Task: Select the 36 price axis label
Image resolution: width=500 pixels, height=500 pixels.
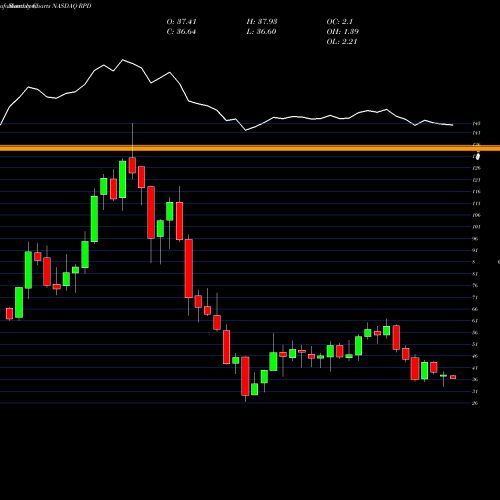Action: tap(475, 380)
